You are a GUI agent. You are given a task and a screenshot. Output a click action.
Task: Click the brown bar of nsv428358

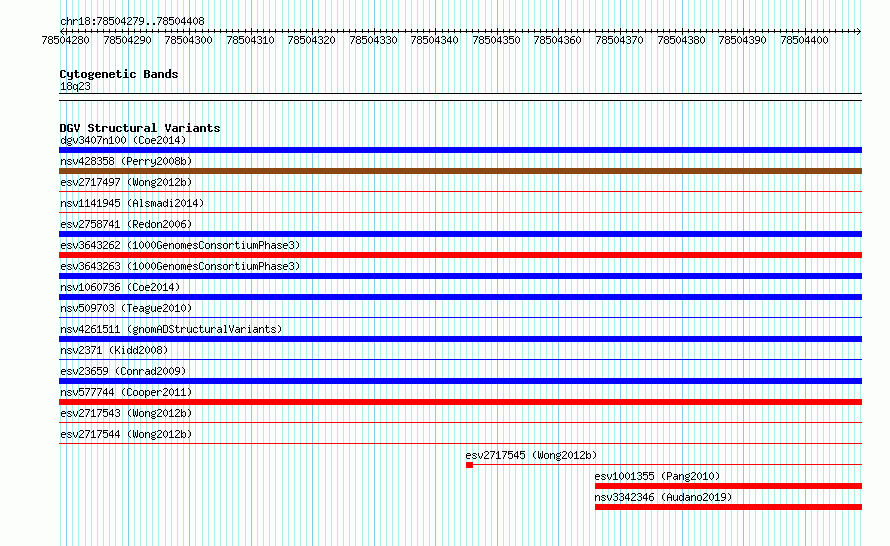(x=460, y=171)
